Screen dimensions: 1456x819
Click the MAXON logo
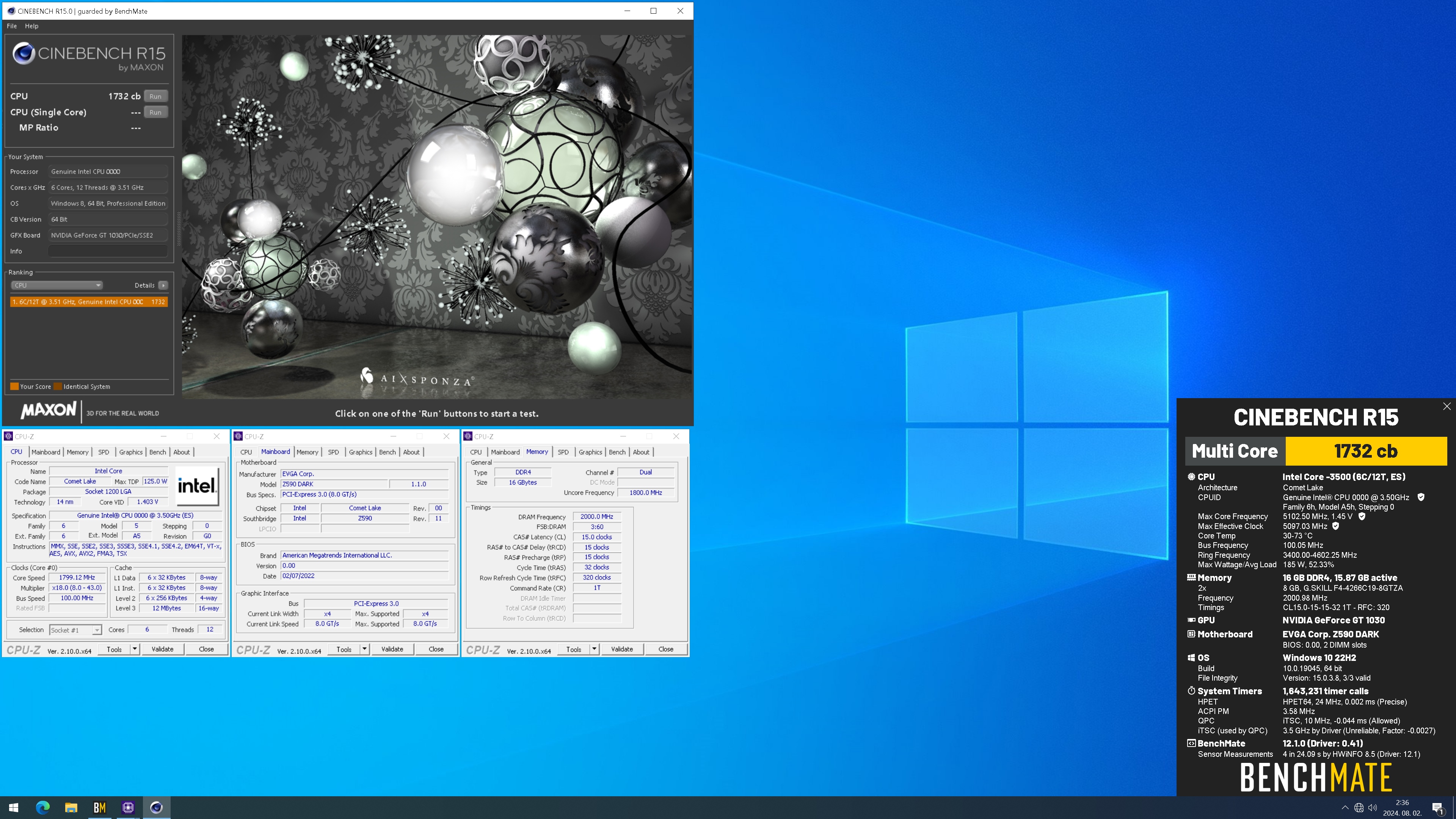click(49, 410)
